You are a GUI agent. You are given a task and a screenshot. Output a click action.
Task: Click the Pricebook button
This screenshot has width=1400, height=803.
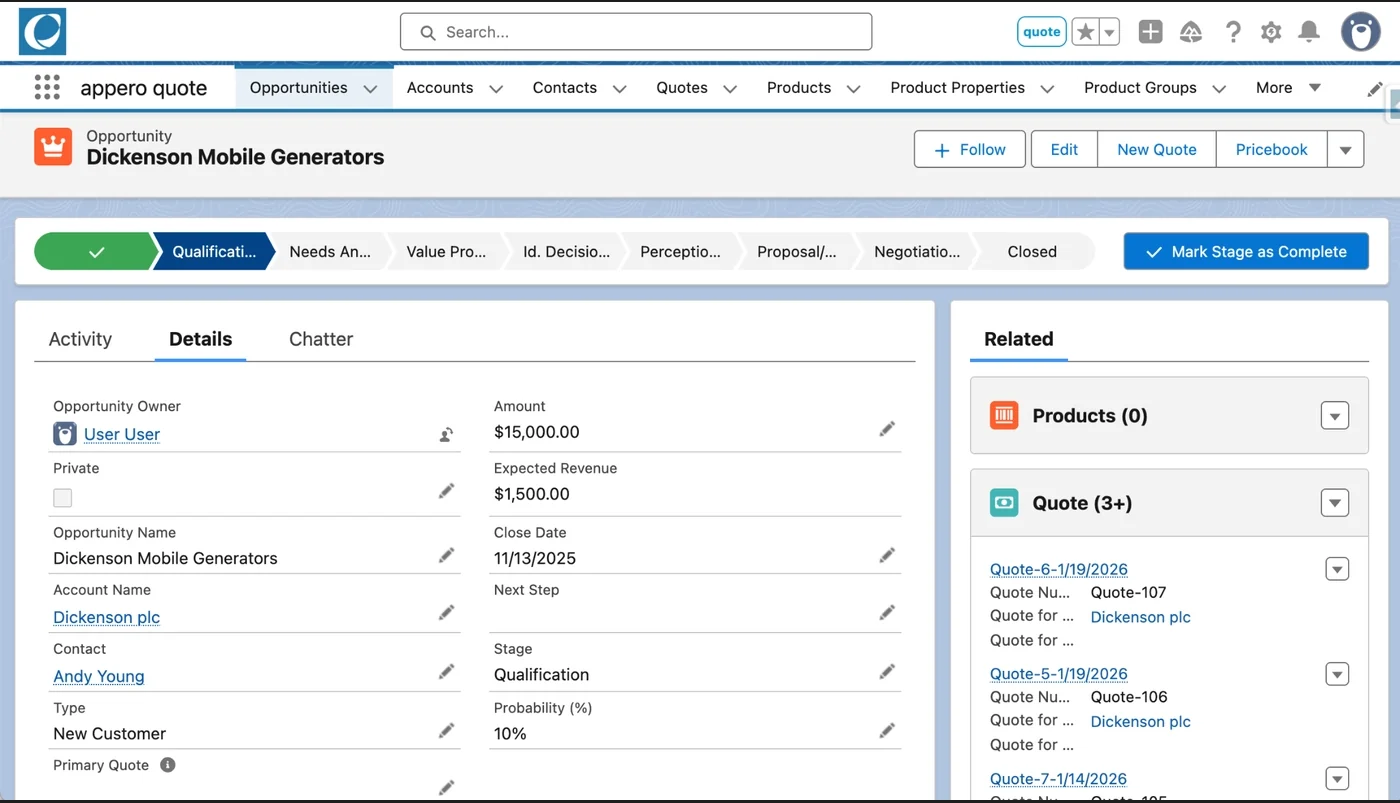[x=1272, y=150]
